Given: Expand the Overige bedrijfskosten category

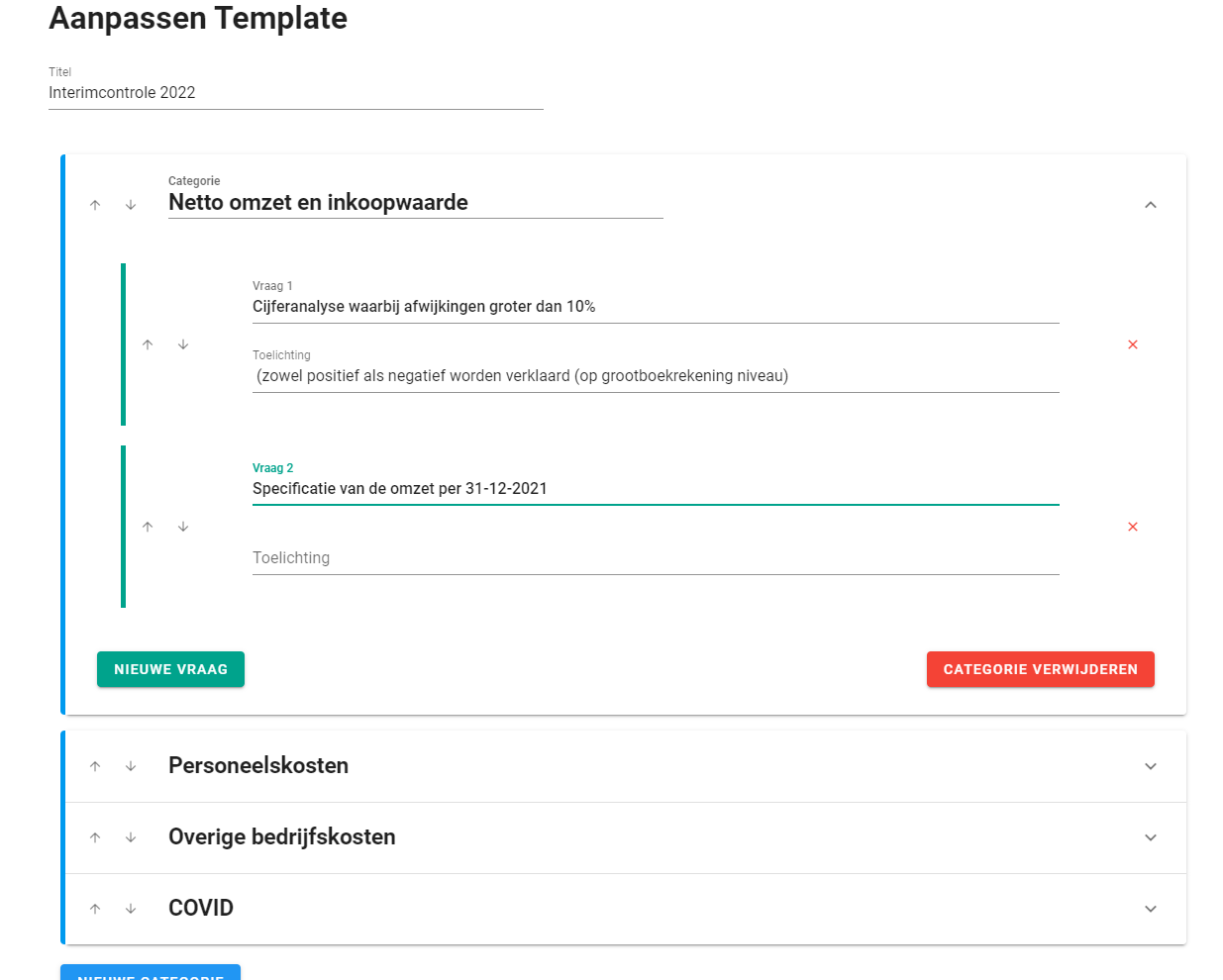Looking at the screenshot, I should pos(1151,837).
